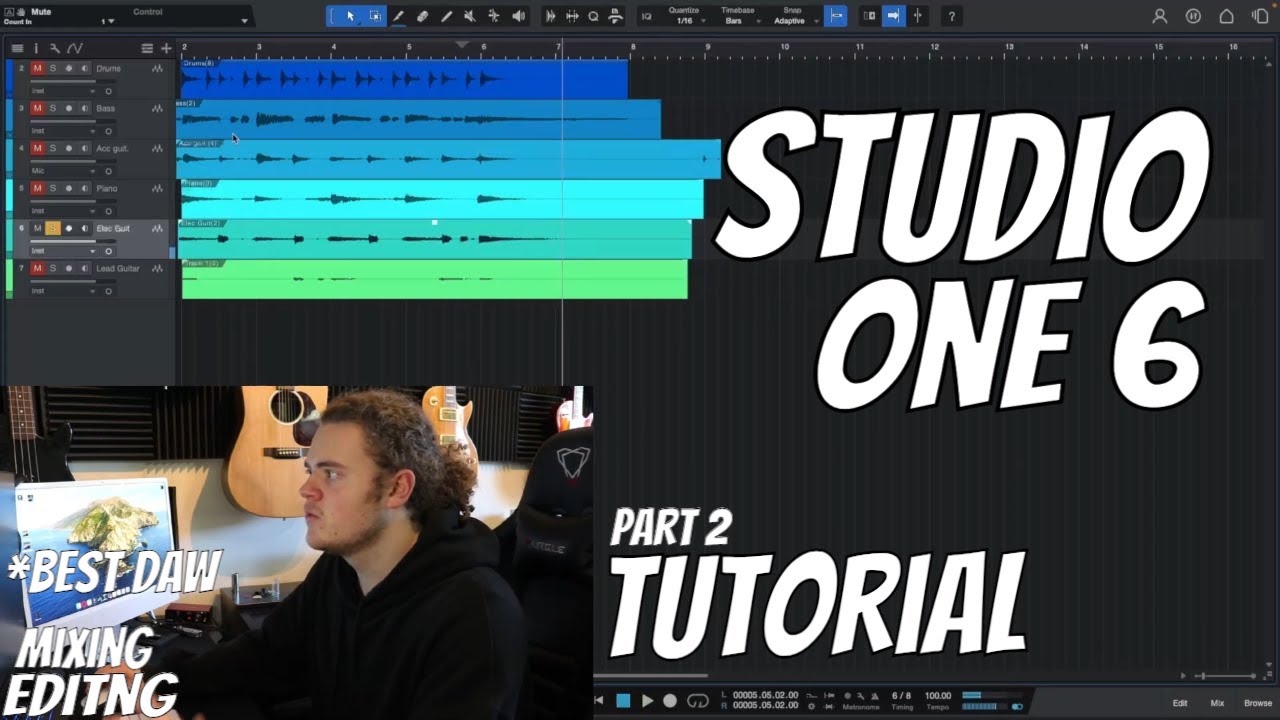1280x720 pixels.
Task: Select the Drums audio clip
Action: (404, 79)
